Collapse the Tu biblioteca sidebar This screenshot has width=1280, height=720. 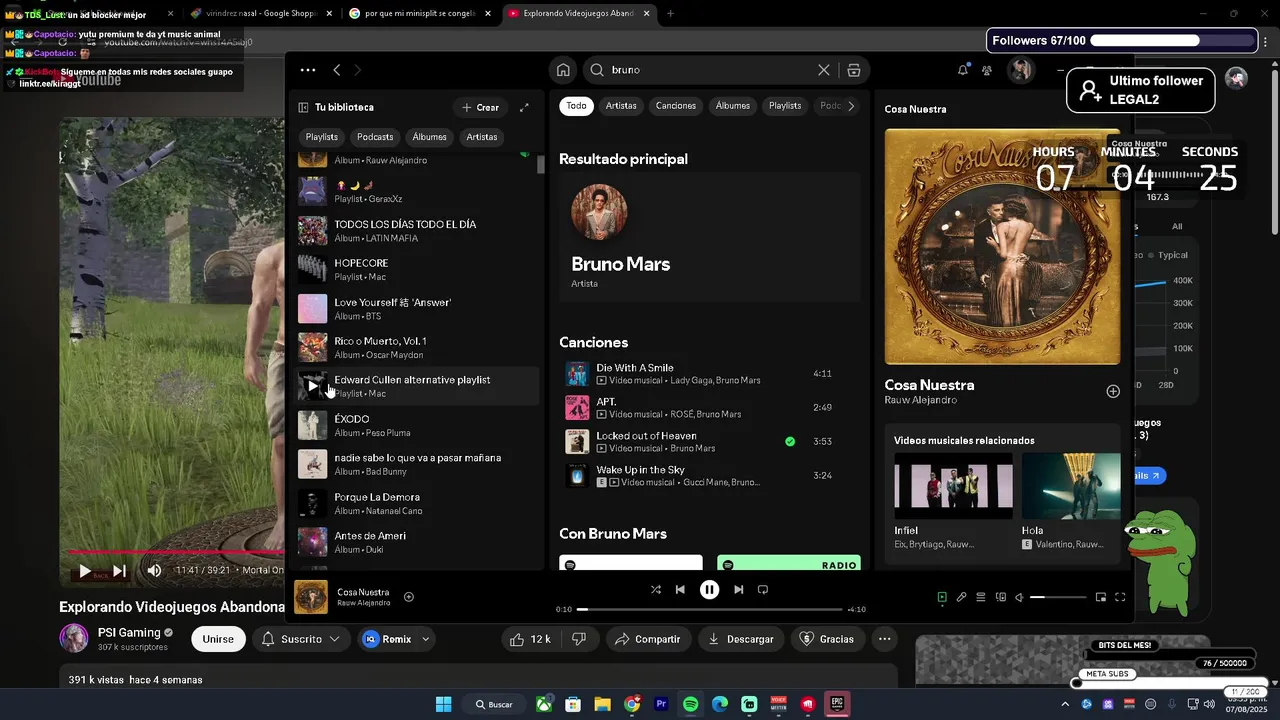(303, 107)
